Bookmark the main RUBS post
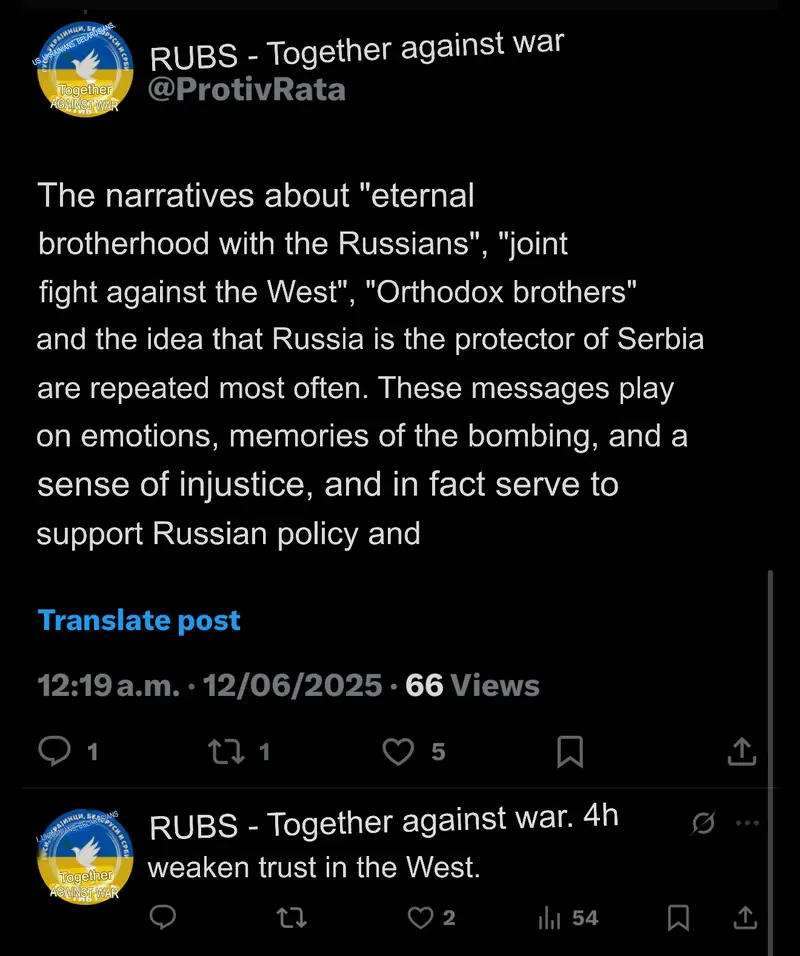The height and width of the screenshot is (956, 800). tap(570, 751)
